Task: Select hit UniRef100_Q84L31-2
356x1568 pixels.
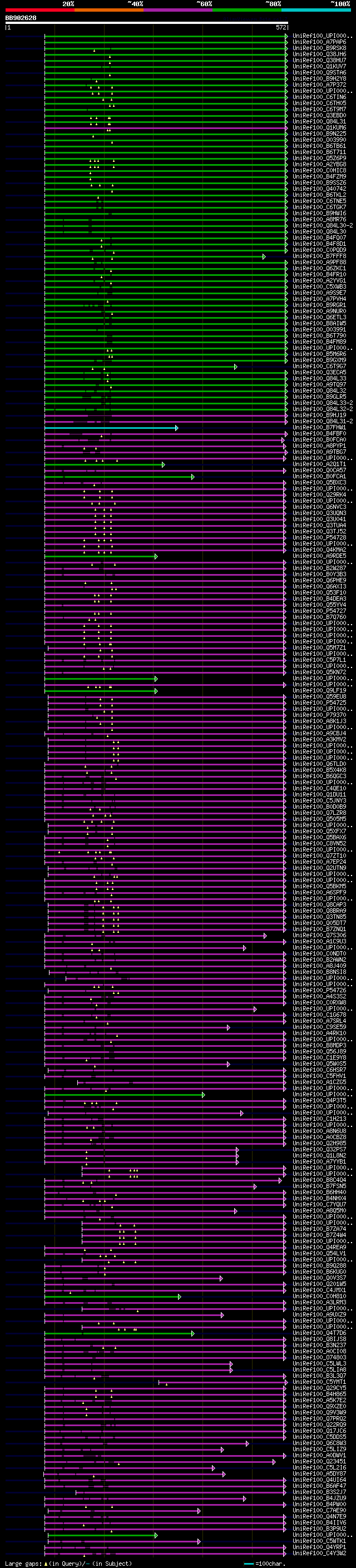Action: [323, 421]
